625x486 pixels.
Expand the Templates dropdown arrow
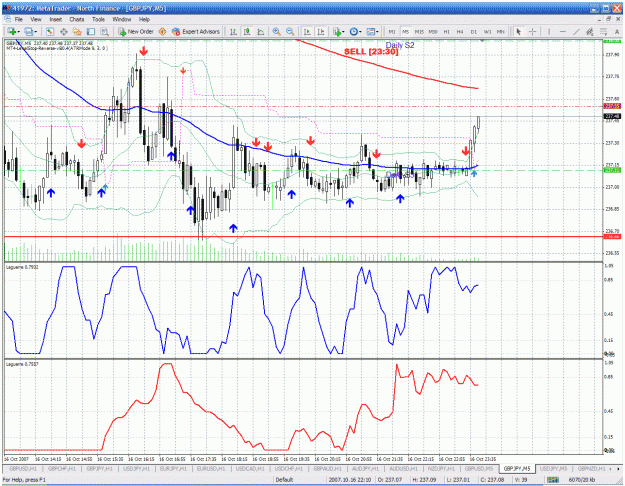(377, 31)
